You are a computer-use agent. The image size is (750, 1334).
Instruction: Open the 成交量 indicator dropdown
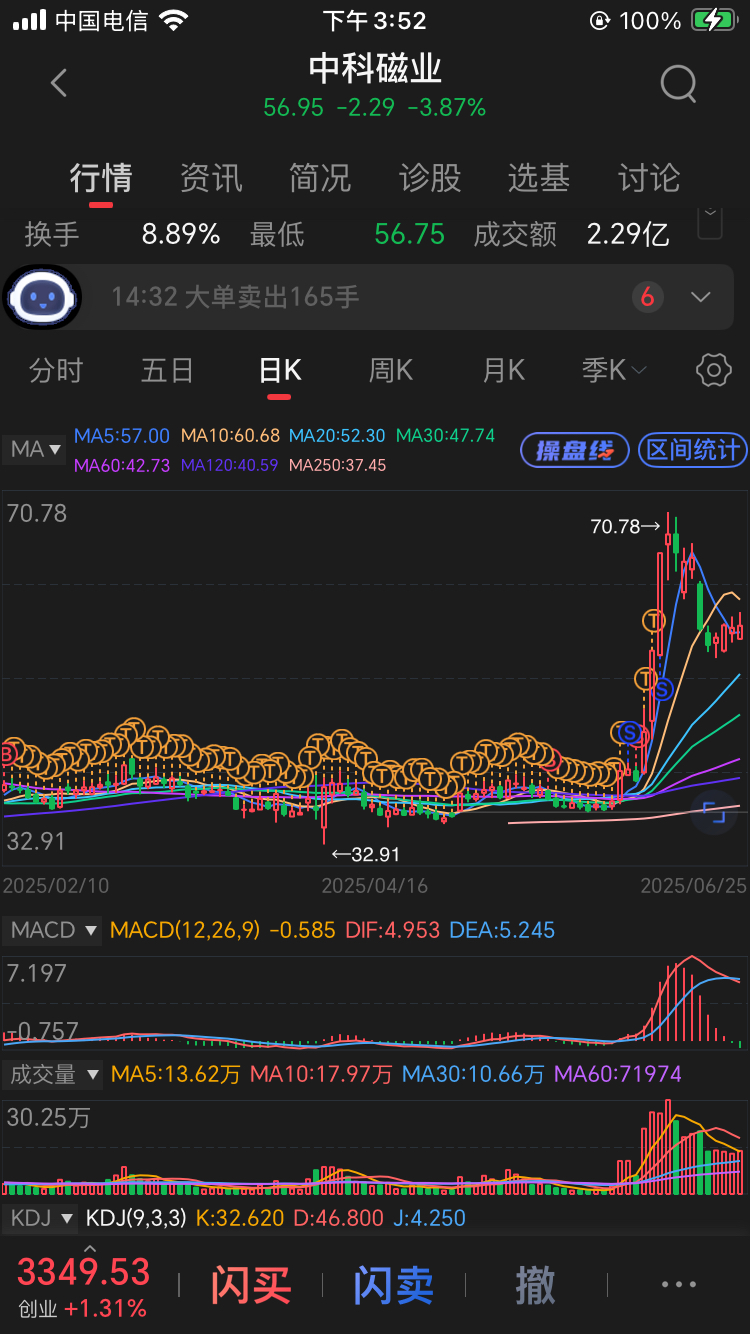click(x=52, y=1074)
